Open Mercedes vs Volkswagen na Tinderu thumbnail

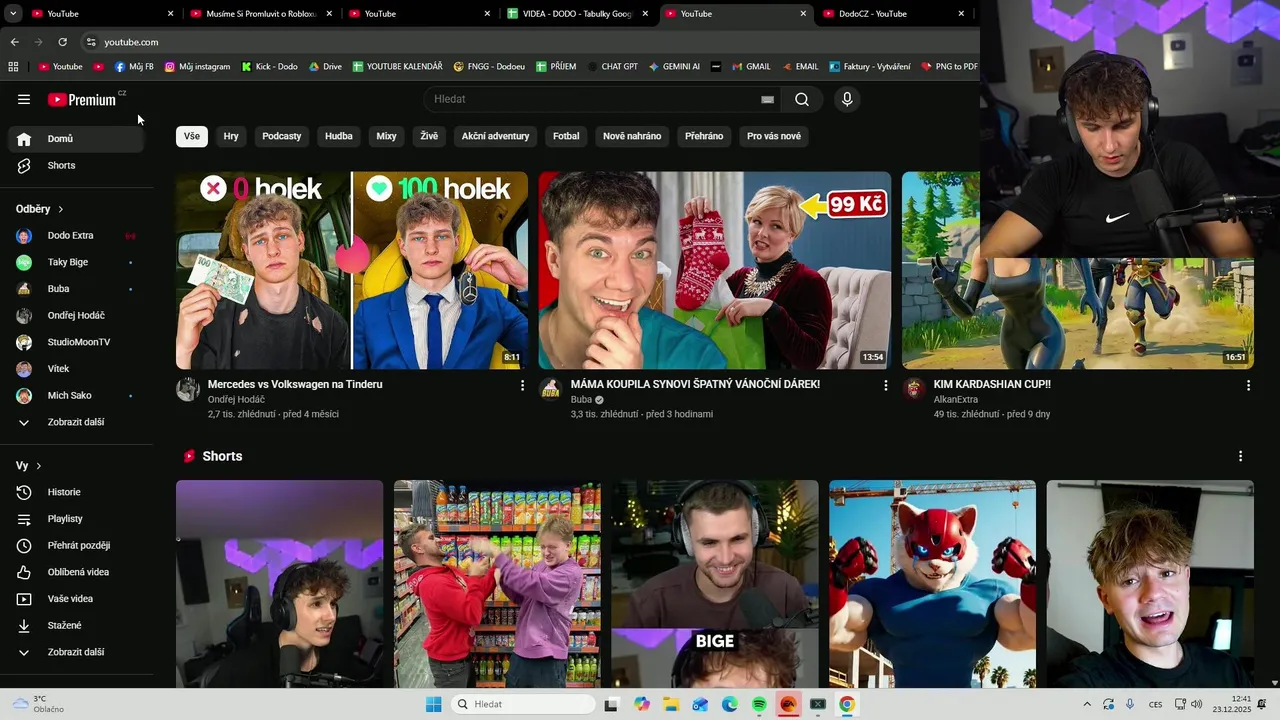tap(352, 270)
